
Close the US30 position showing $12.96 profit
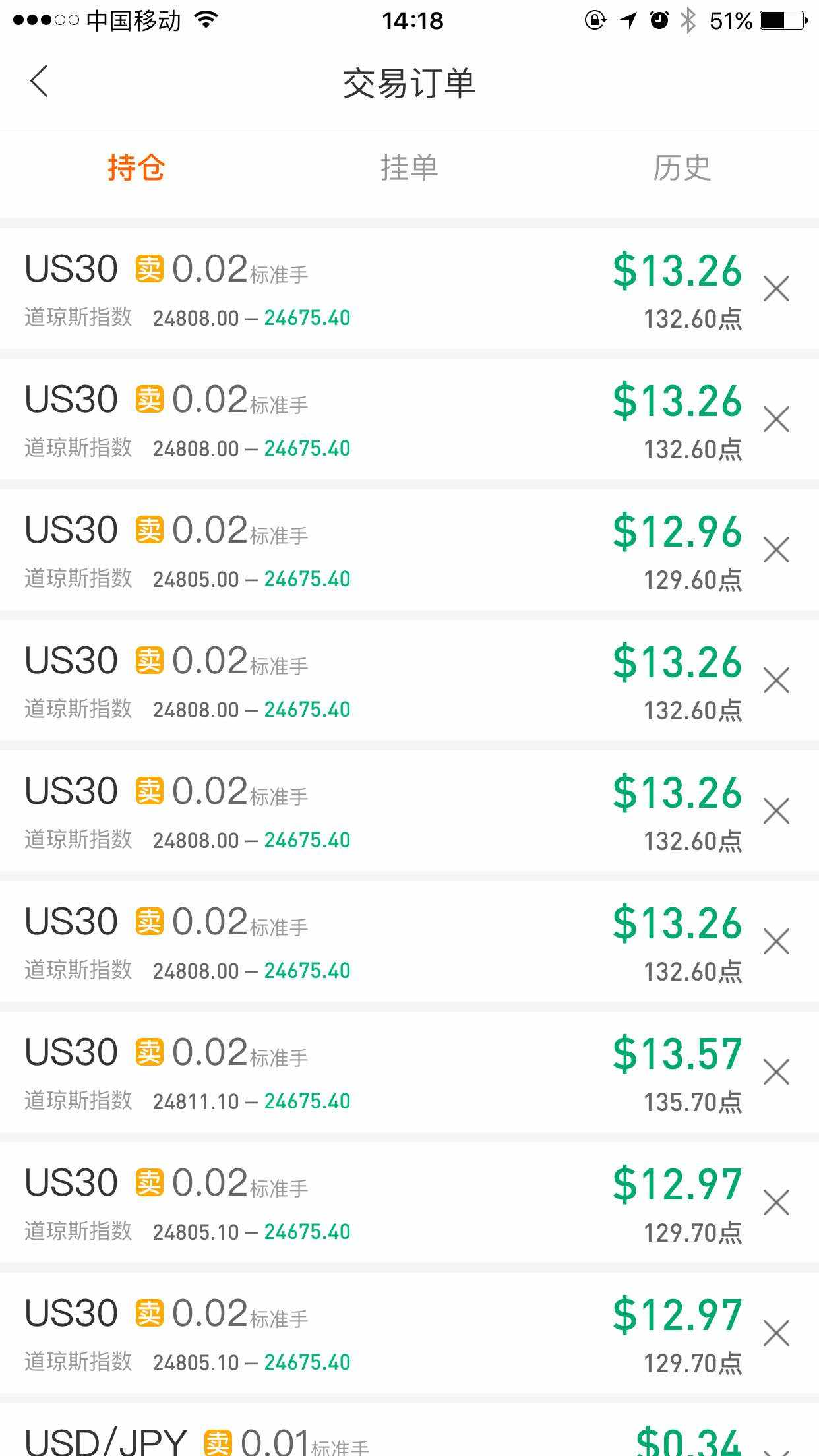click(776, 550)
